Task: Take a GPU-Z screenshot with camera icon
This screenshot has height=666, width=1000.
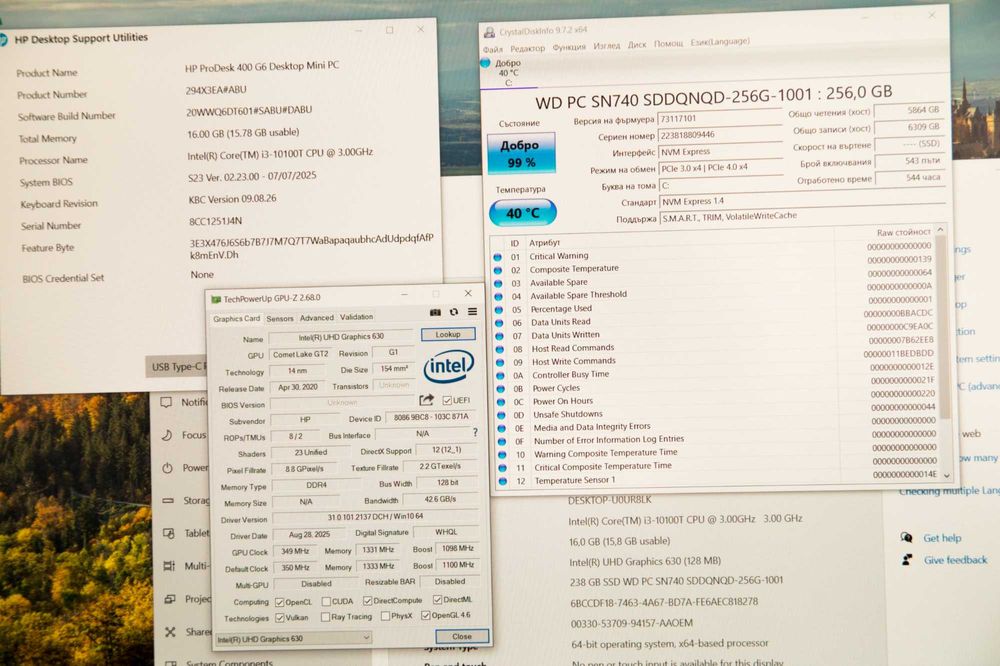Action: pyautogui.click(x=435, y=312)
